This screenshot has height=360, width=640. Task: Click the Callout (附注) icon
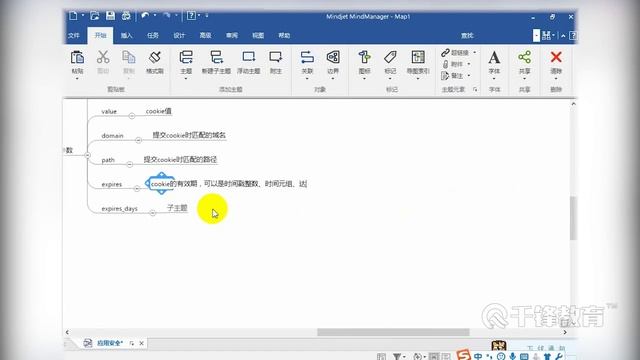[x=276, y=57]
